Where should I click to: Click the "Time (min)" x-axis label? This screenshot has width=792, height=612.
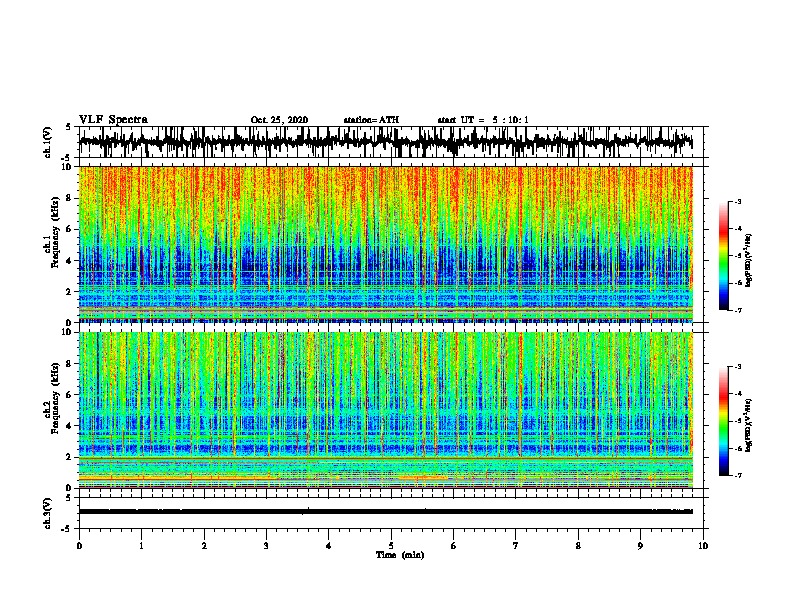click(400, 555)
